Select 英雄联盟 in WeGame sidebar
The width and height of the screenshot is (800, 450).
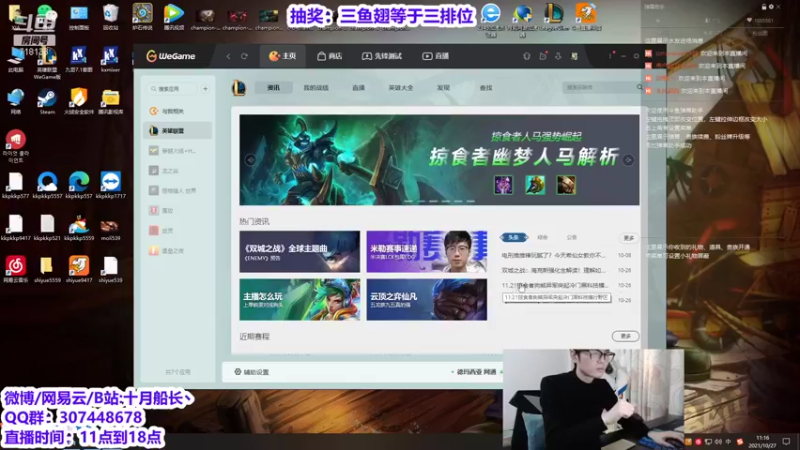click(x=178, y=131)
